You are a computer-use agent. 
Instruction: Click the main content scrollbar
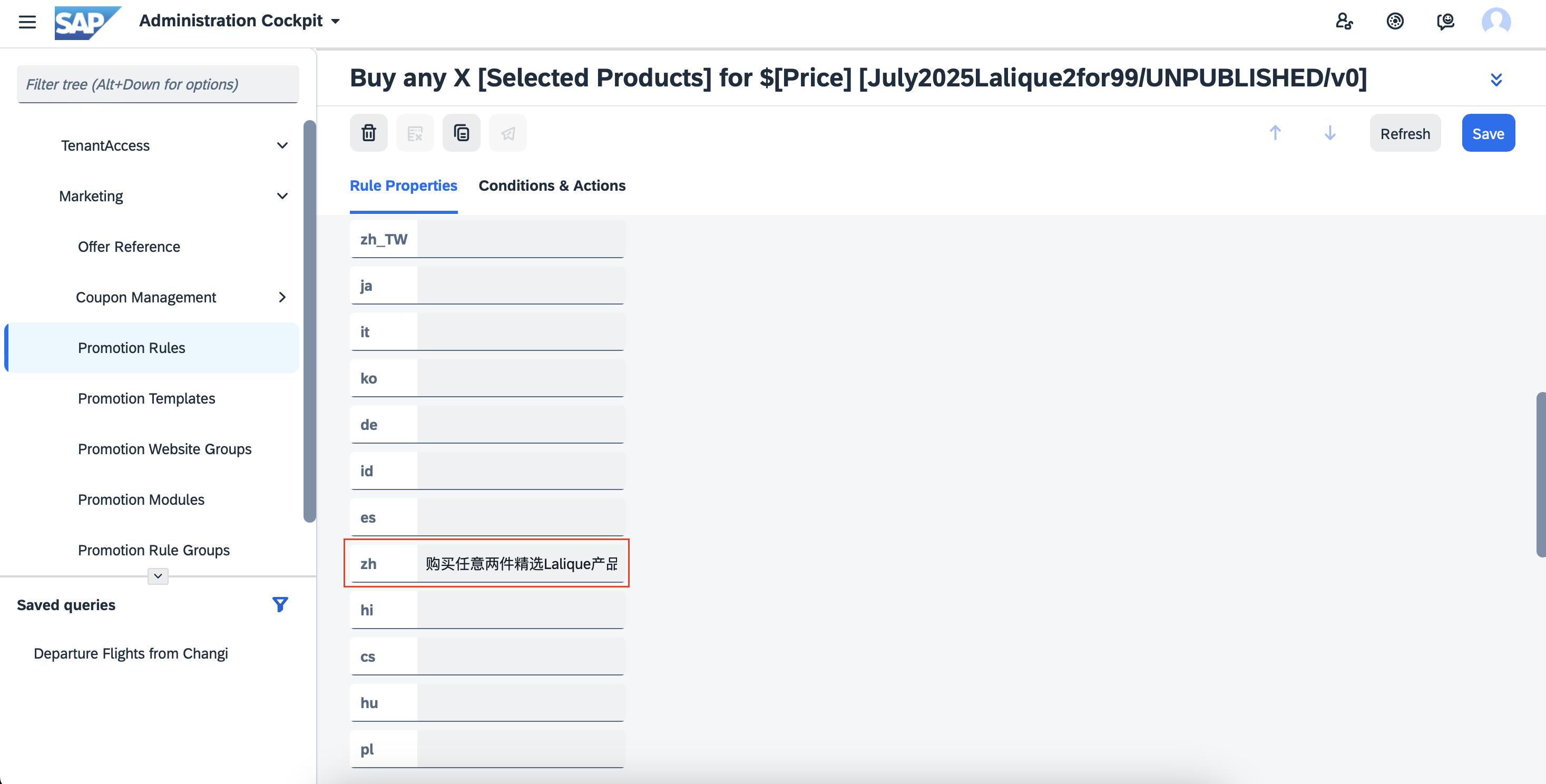[x=1541, y=474]
